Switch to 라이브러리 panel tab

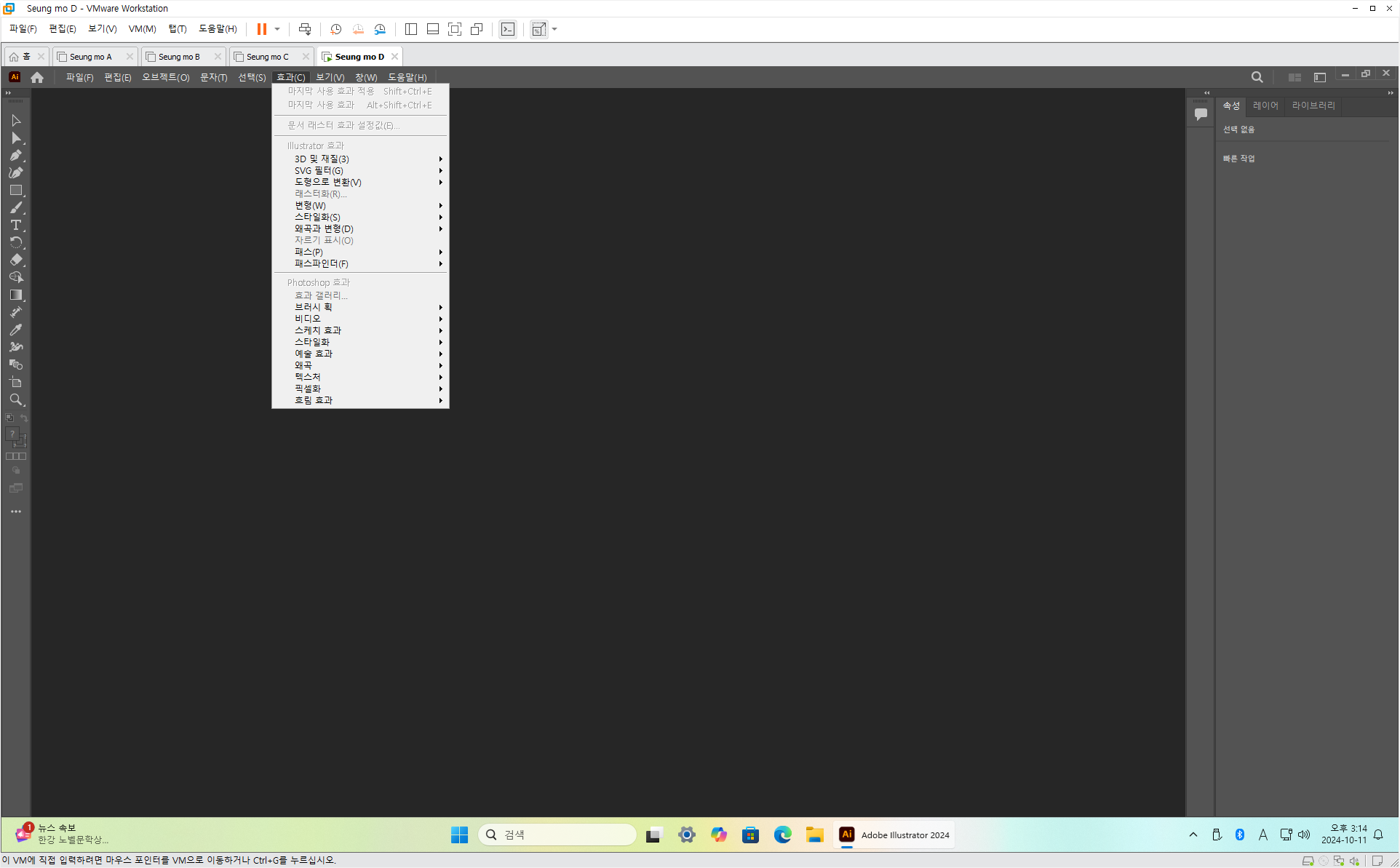pyautogui.click(x=1313, y=106)
